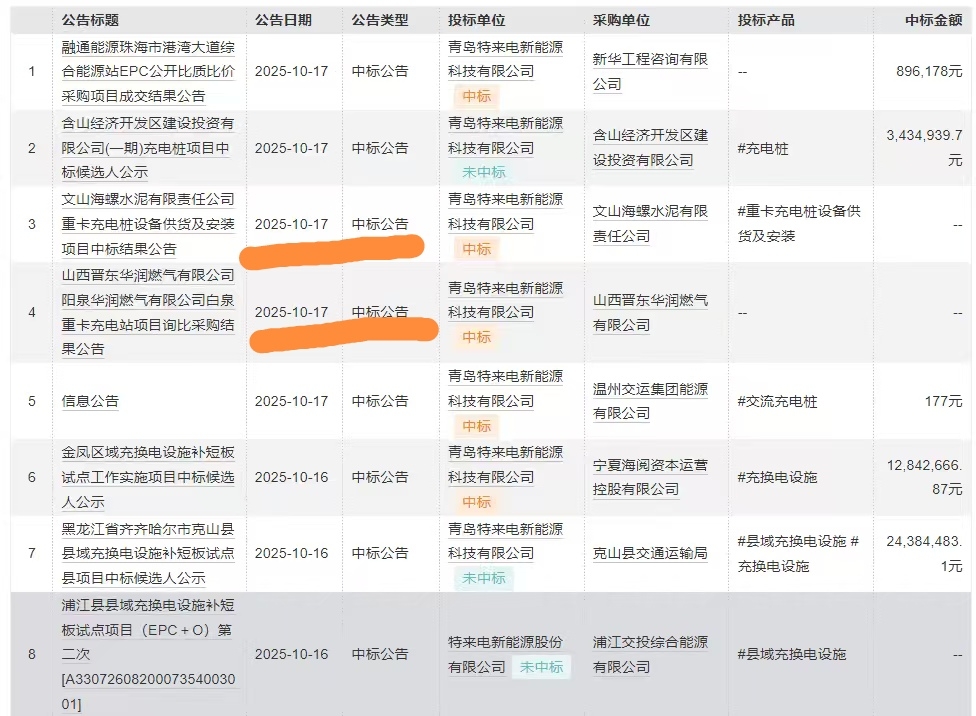Click row number 7
Viewport: 976px width, 716px height.
tap(32, 553)
